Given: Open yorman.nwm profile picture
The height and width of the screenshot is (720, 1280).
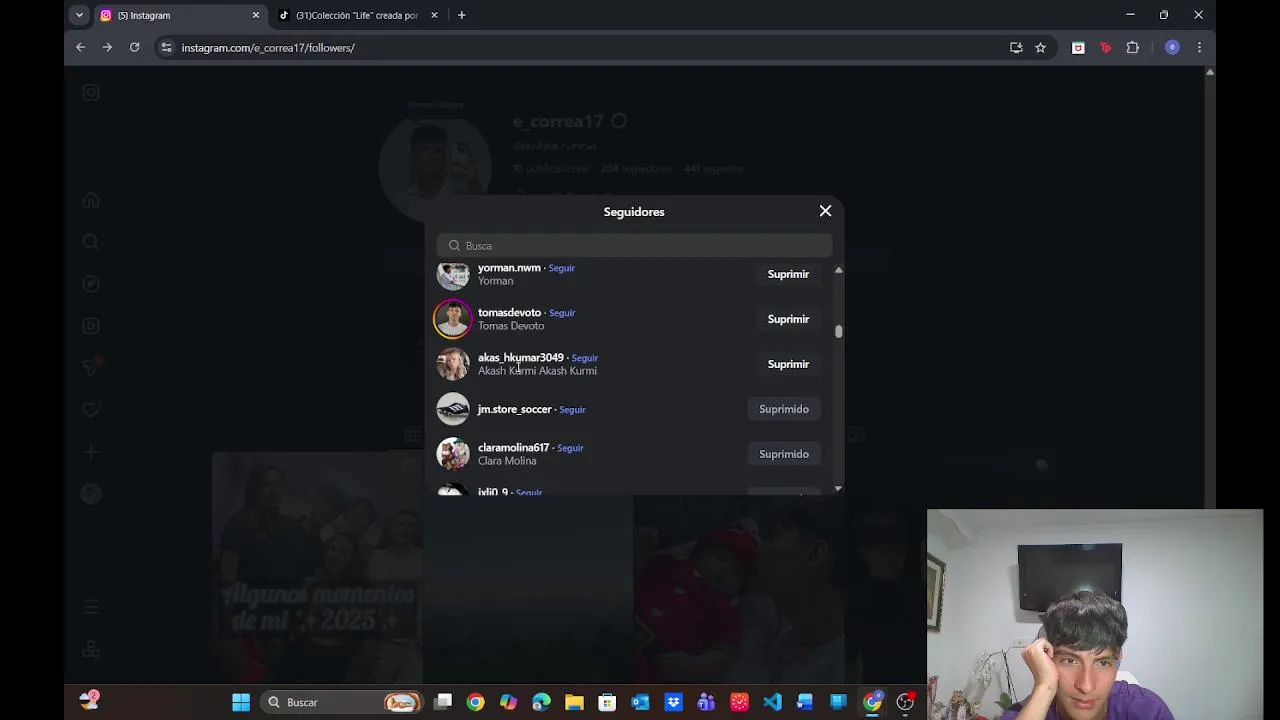Looking at the screenshot, I should (x=453, y=274).
